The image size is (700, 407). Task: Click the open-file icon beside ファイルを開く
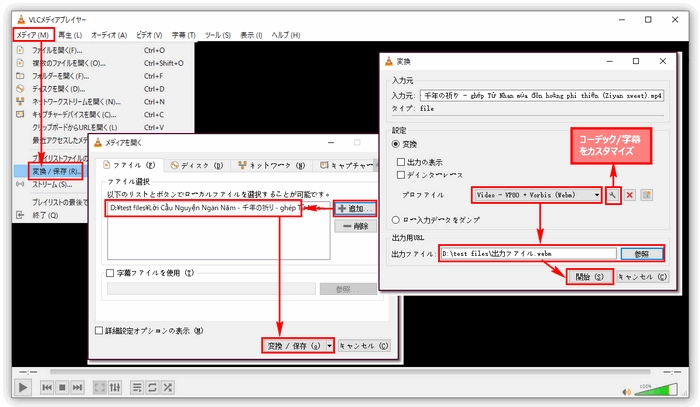(x=20, y=50)
